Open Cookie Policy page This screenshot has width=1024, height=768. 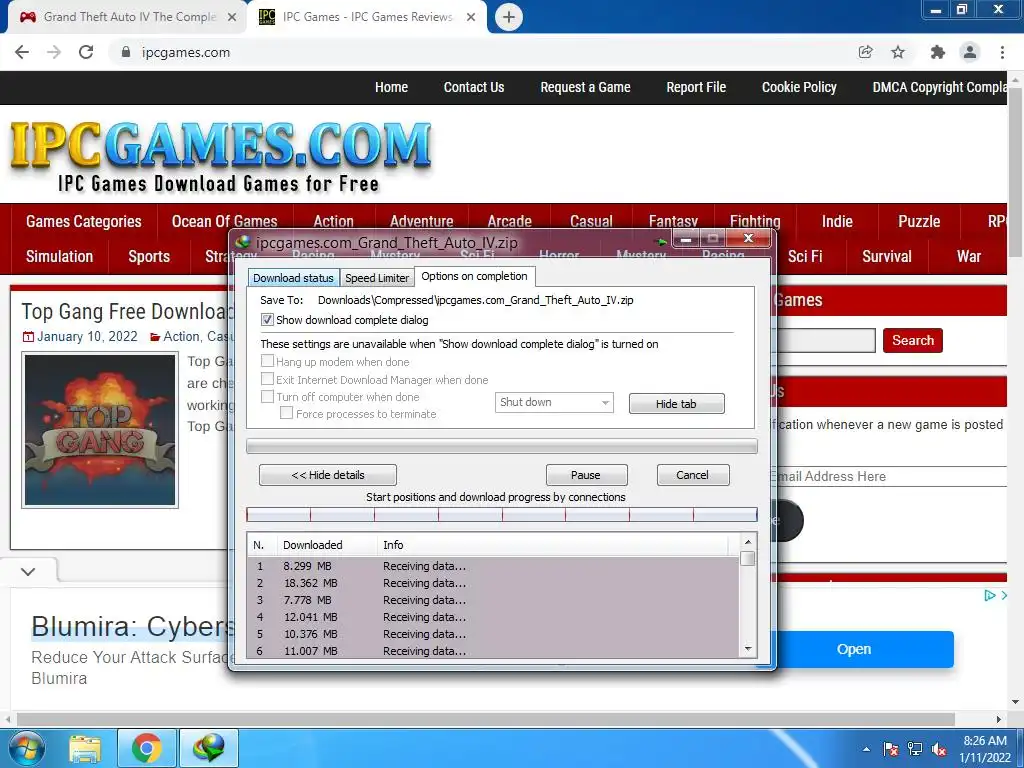point(799,88)
